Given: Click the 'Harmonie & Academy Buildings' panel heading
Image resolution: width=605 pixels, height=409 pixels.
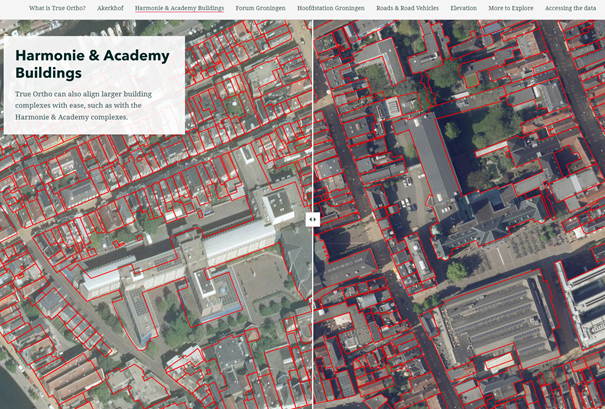Looking at the screenshot, I should [x=92, y=64].
